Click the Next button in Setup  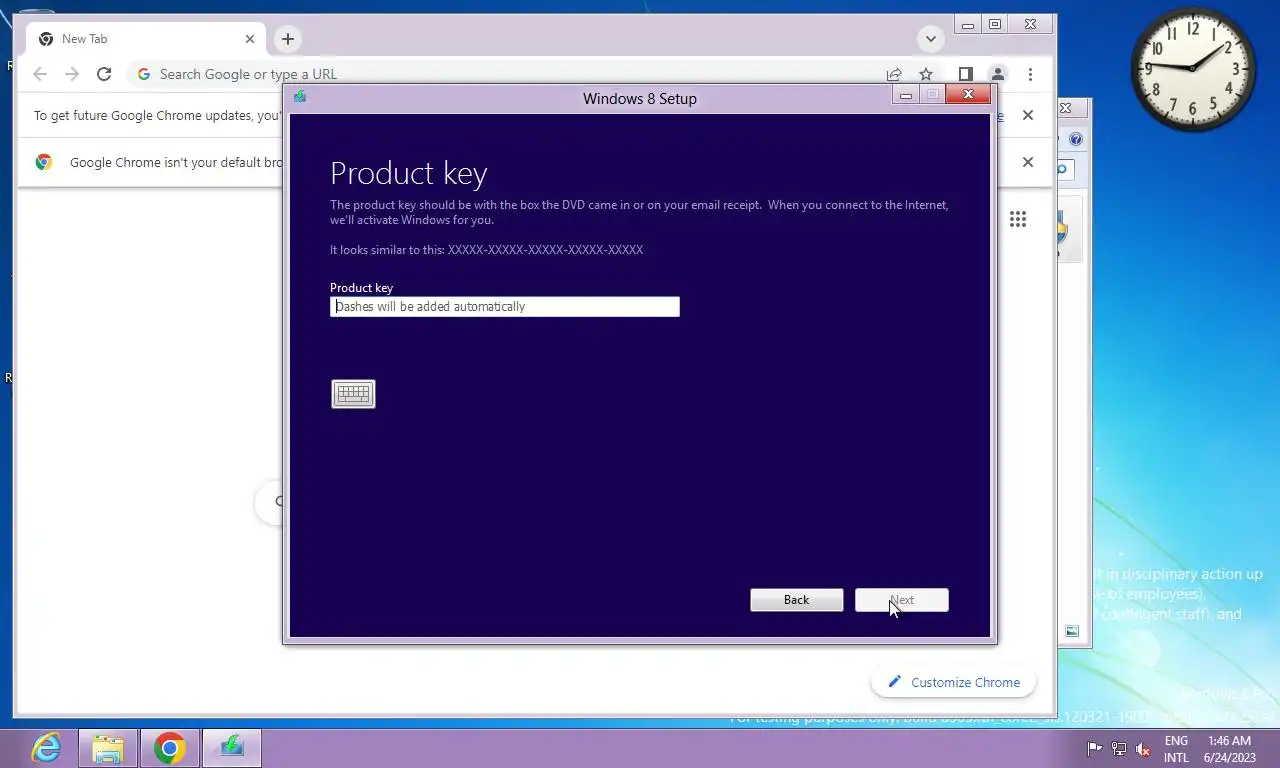[x=902, y=600]
